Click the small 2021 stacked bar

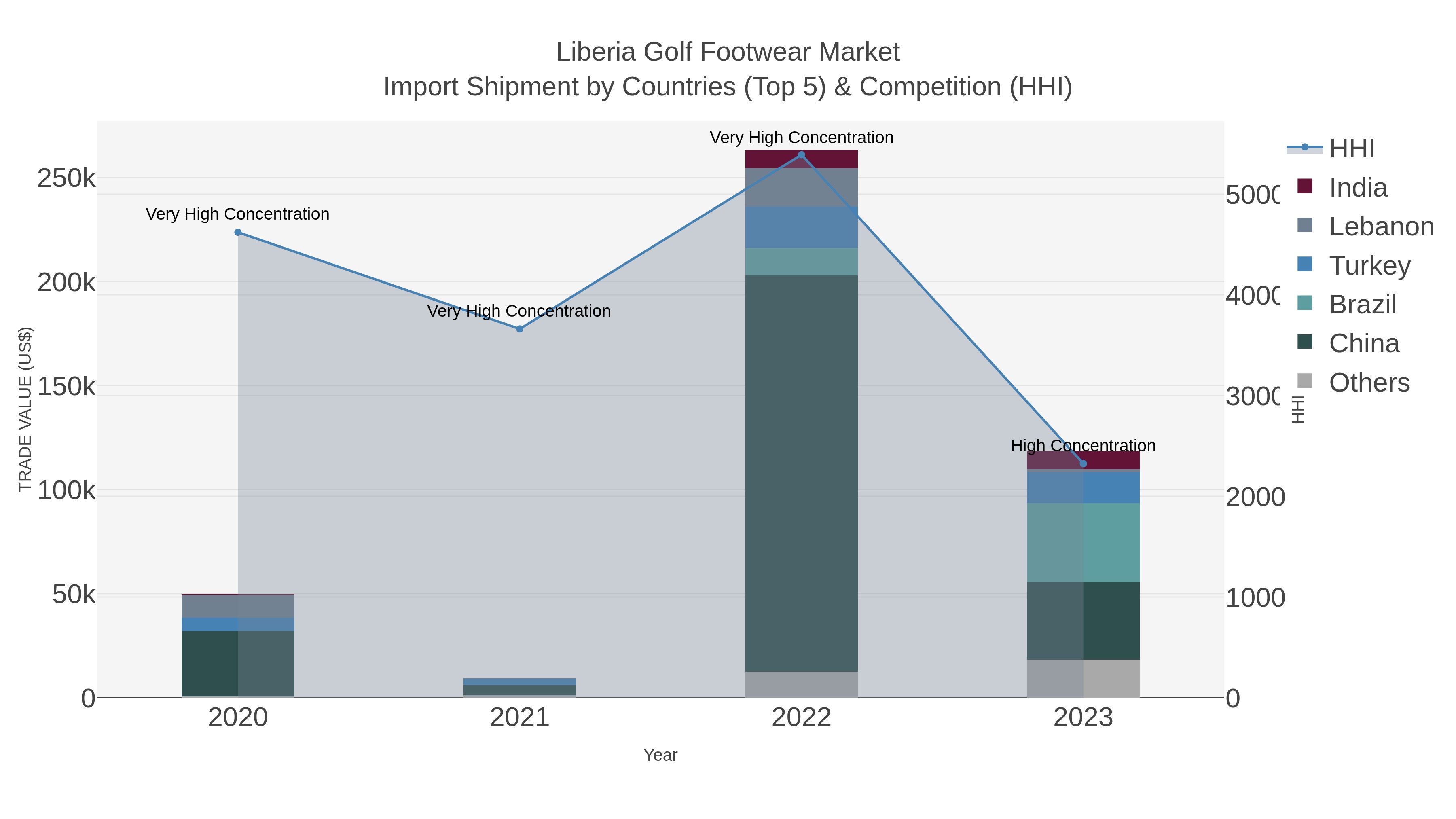coord(520,688)
